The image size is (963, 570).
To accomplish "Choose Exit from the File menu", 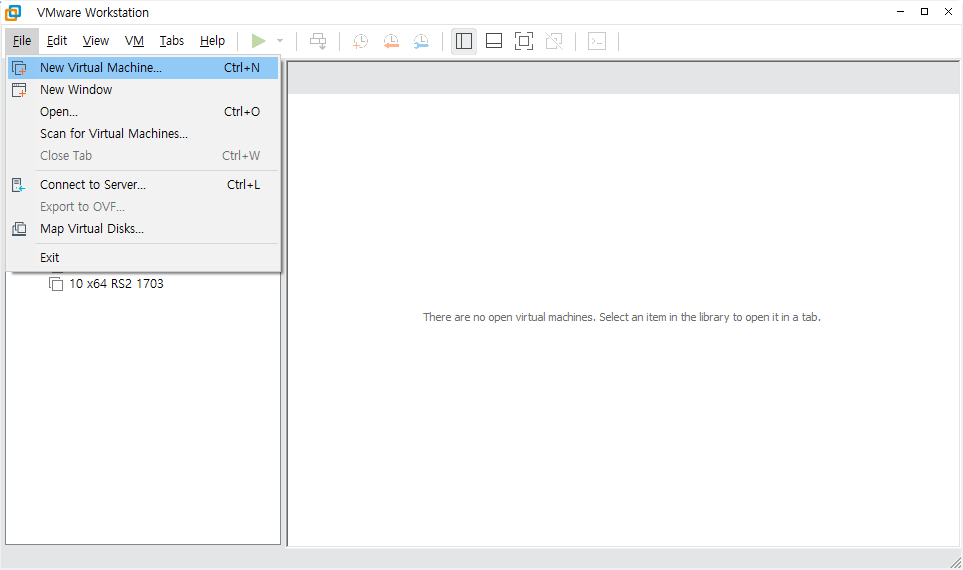I will click(x=143, y=258).
